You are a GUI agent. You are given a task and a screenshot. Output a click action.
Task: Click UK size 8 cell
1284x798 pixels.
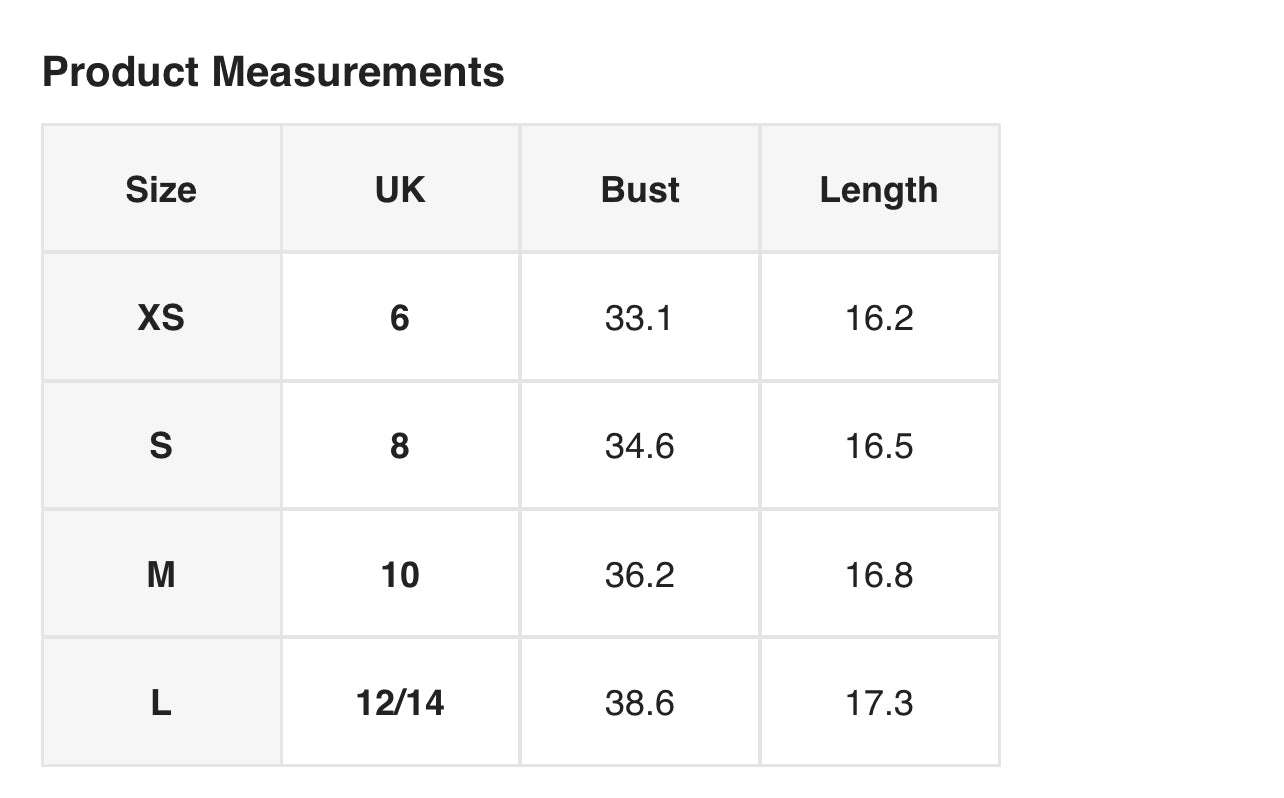click(400, 445)
